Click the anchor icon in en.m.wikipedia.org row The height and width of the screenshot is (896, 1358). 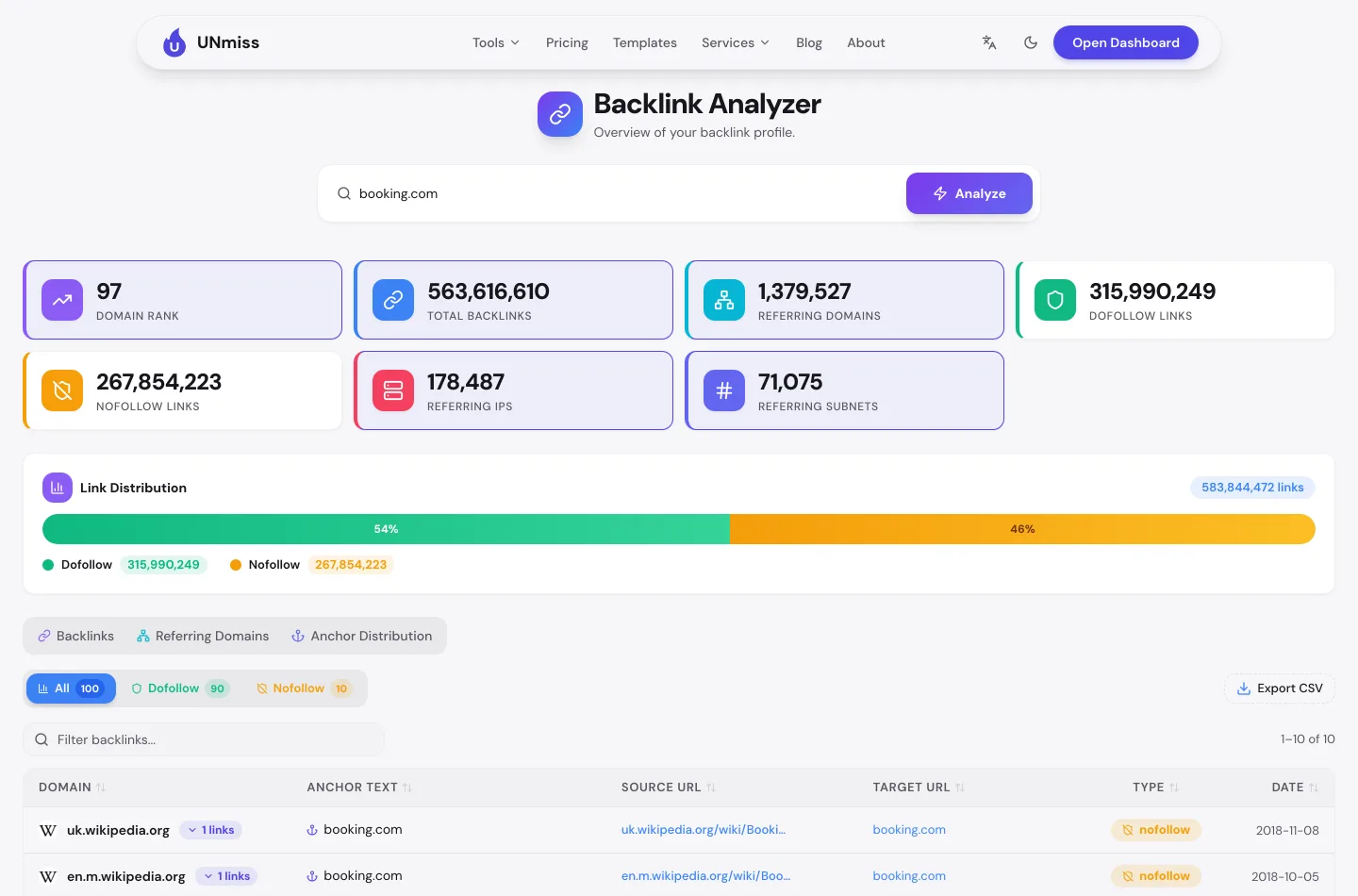point(312,876)
